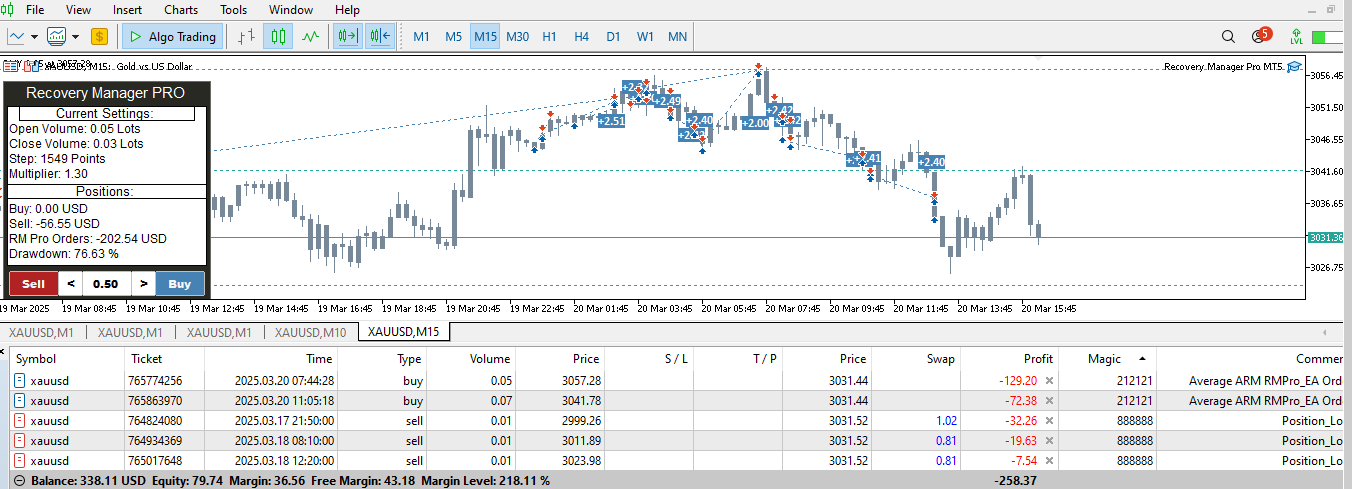
Task: Open the indicators dropdown arrow
Action: pyautogui.click(x=76, y=37)
